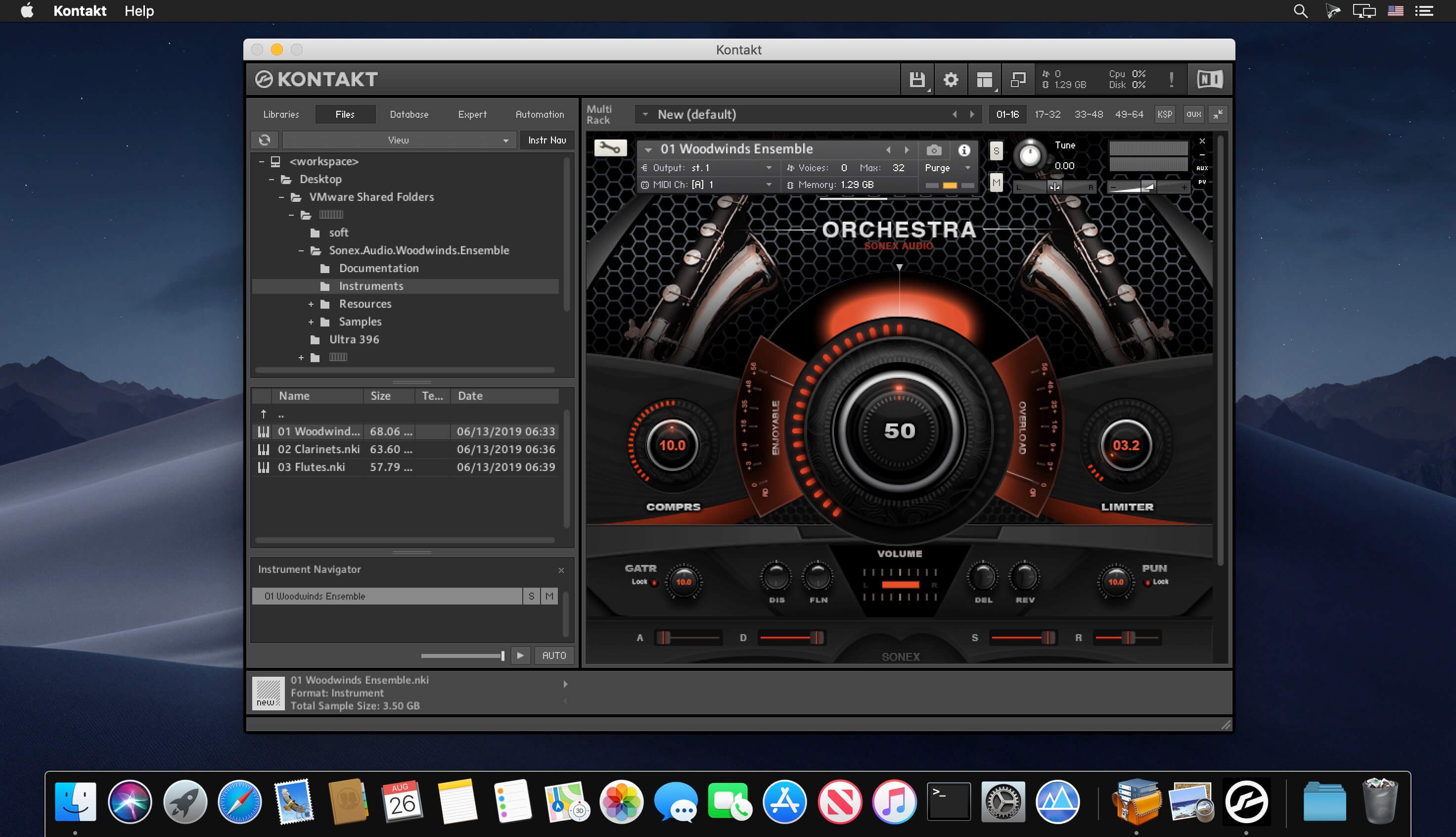
Task: Collapse the Desktop tree node
Action: point(272,180)
